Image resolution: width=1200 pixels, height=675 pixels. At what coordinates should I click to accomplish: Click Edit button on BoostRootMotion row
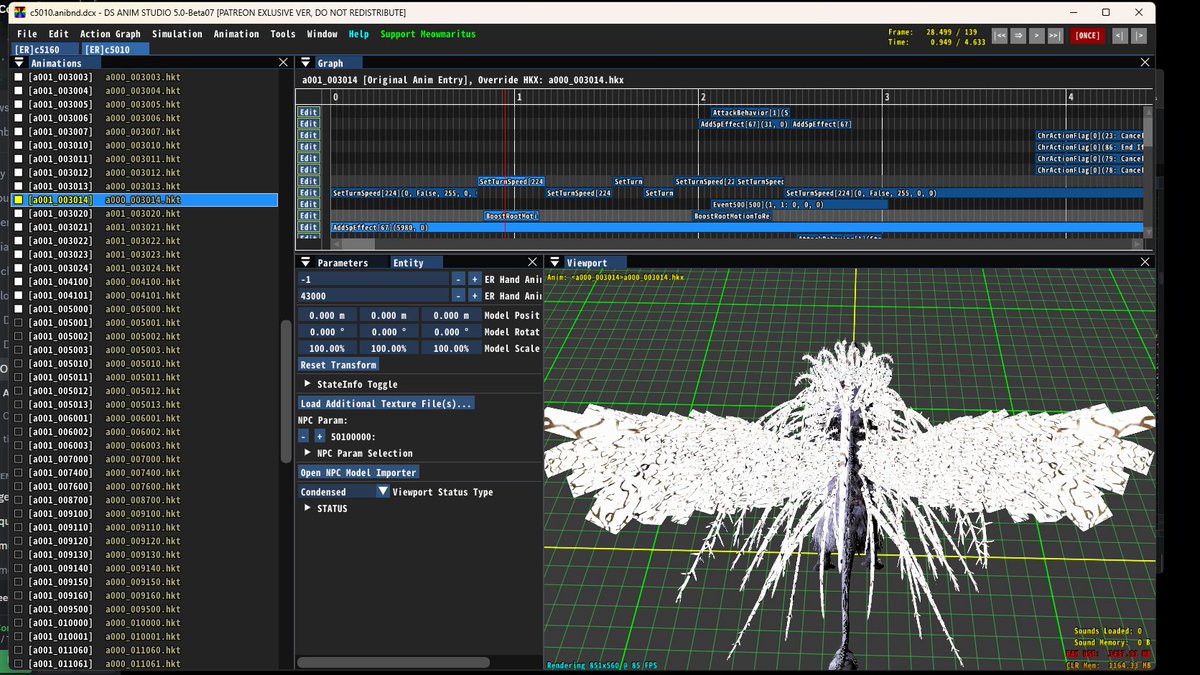point(309,216)
